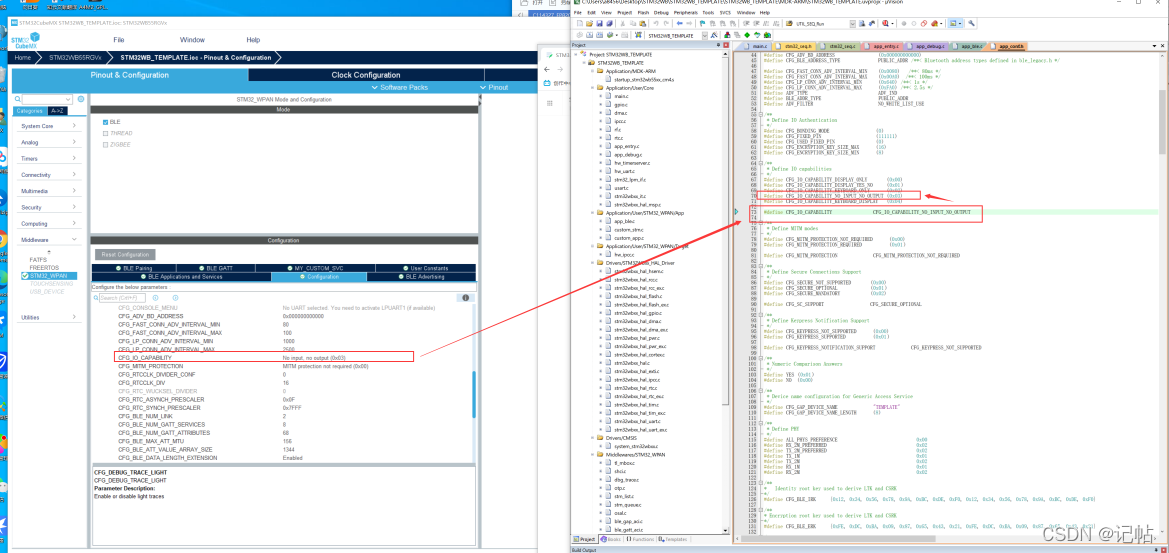Select STM32_WPAN in Middleware list
The image size is (1169, 553).
(48, 276)
